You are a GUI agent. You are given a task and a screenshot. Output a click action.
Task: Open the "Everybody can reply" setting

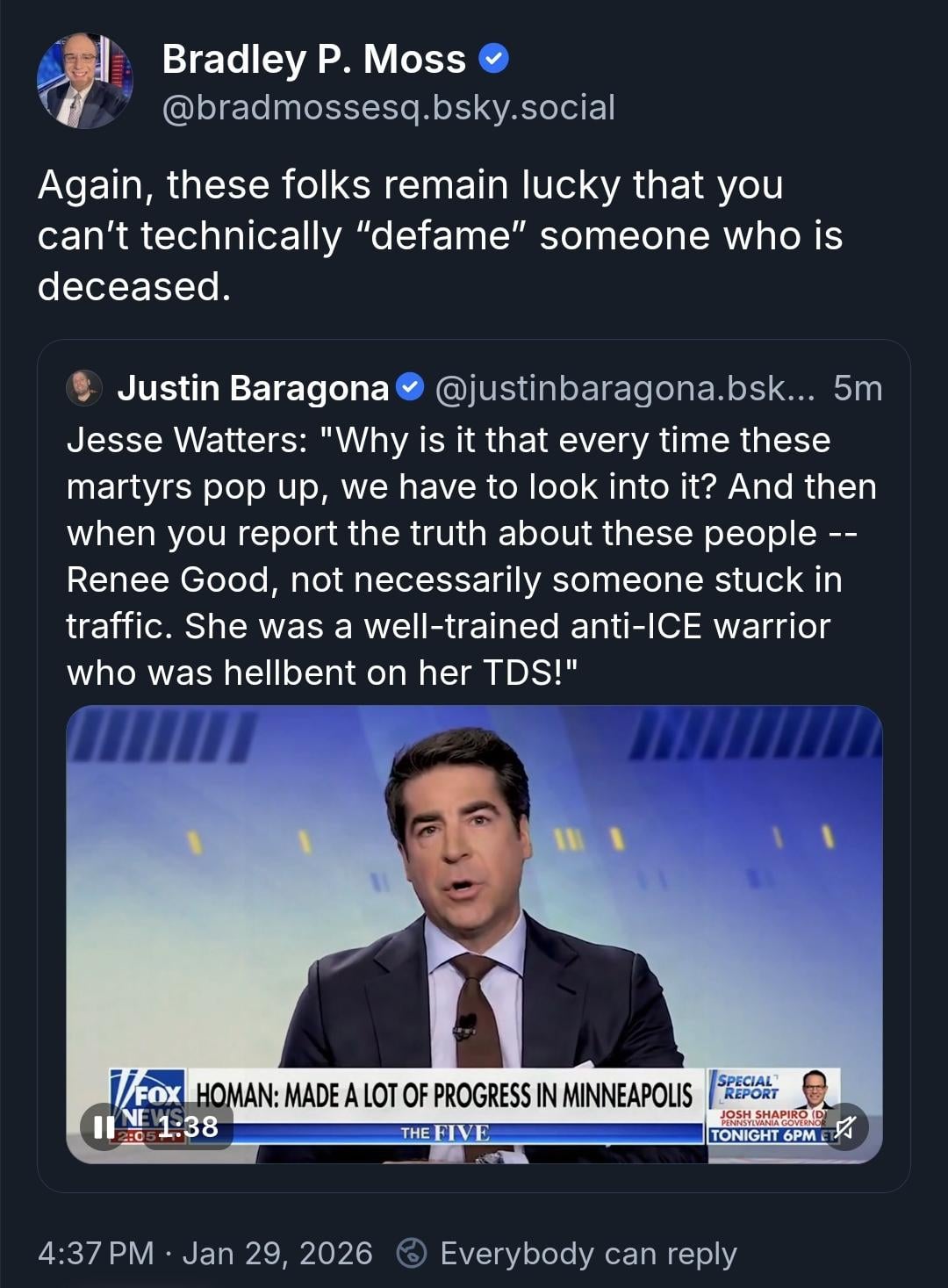(588, 1253)
